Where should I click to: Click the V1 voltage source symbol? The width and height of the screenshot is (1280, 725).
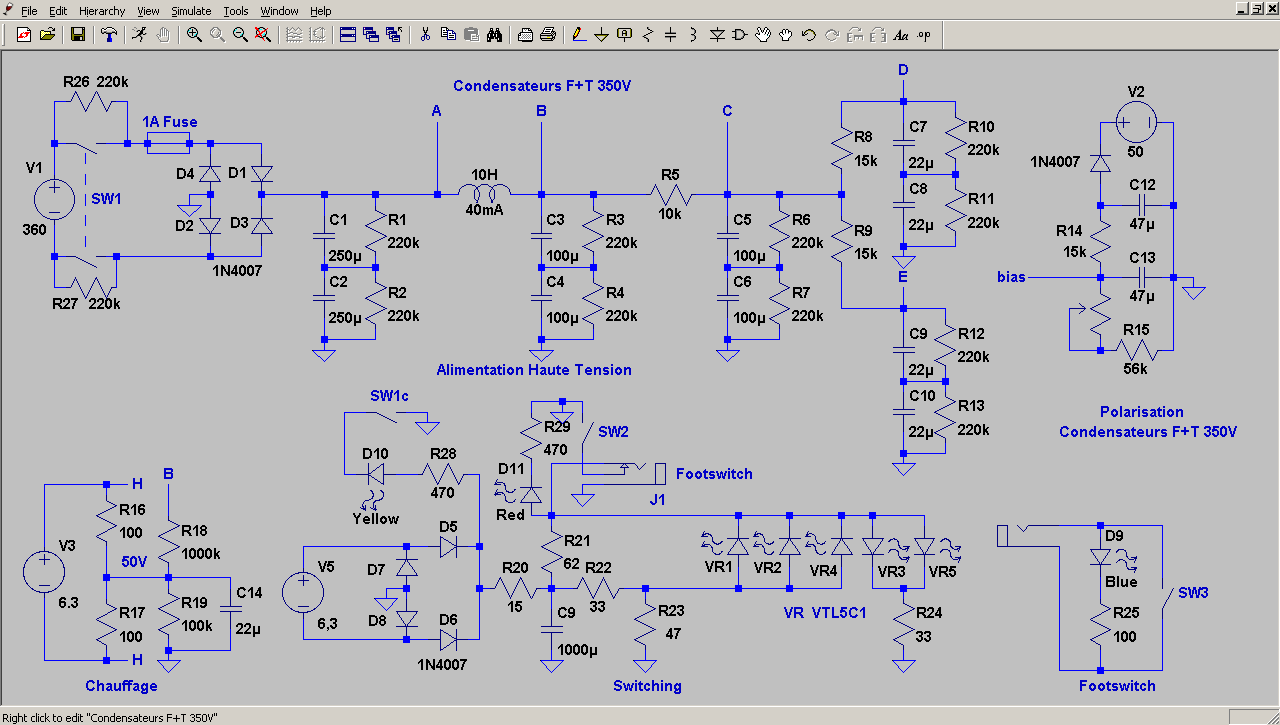tap(53, 197)
